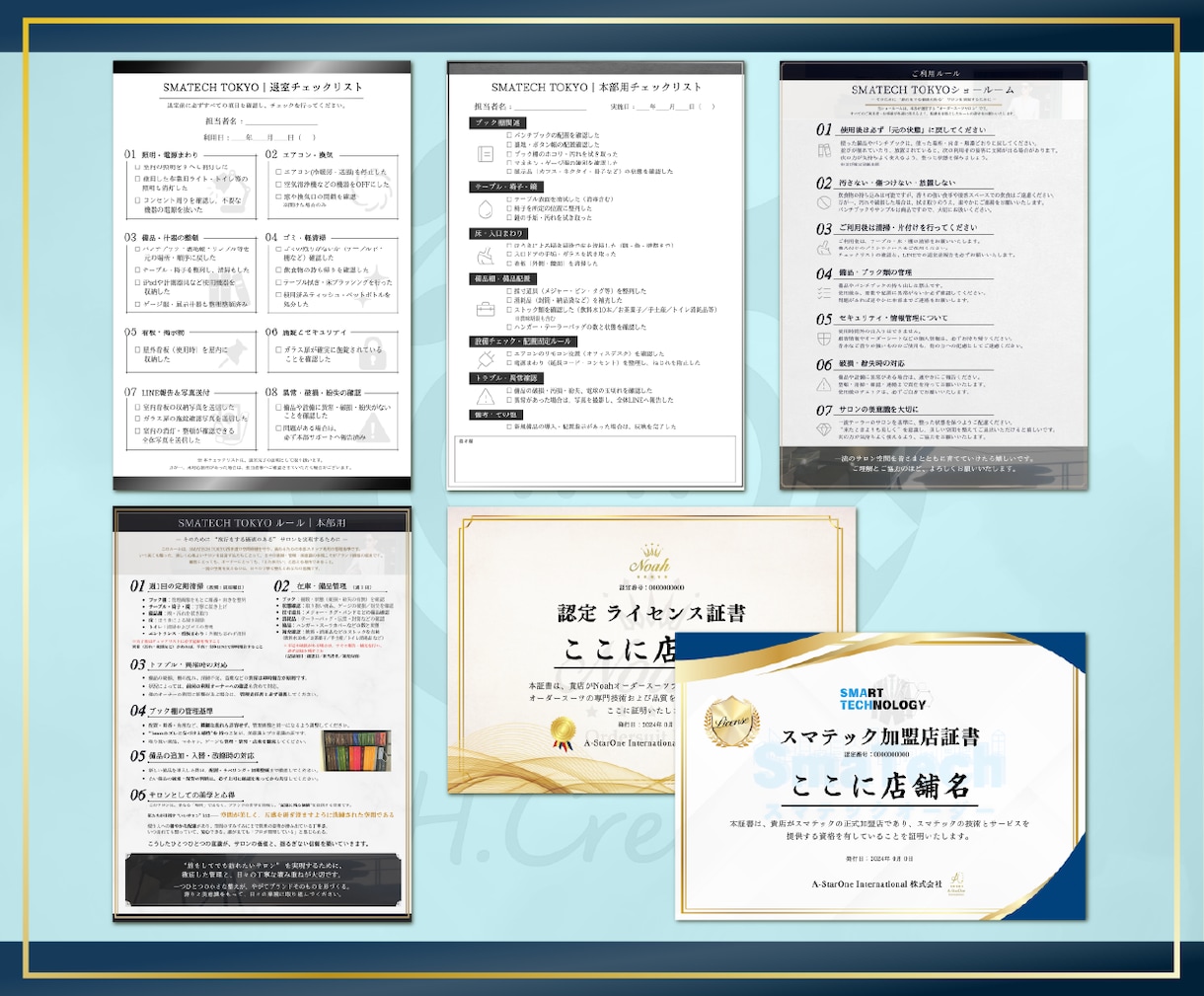Click the diamond icon under showroom rule 07
The width and height of the screenshot is (1204, 996).
coord(824,429)
